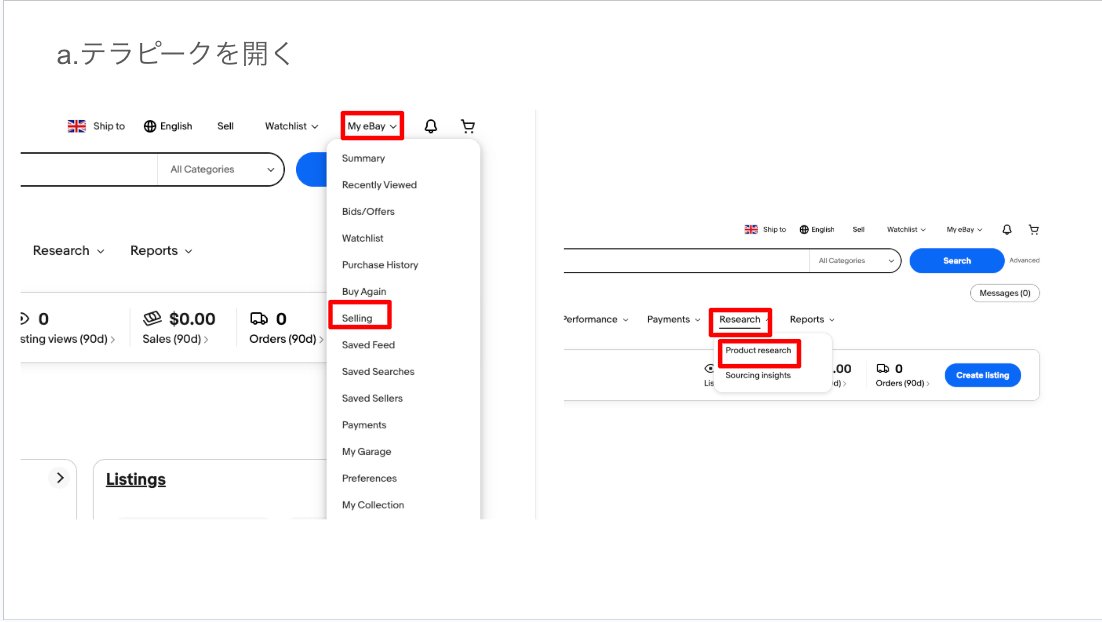Choose Product research in the Research menu
Viewport: 1102px width, 622px height.
click(758, 351)
